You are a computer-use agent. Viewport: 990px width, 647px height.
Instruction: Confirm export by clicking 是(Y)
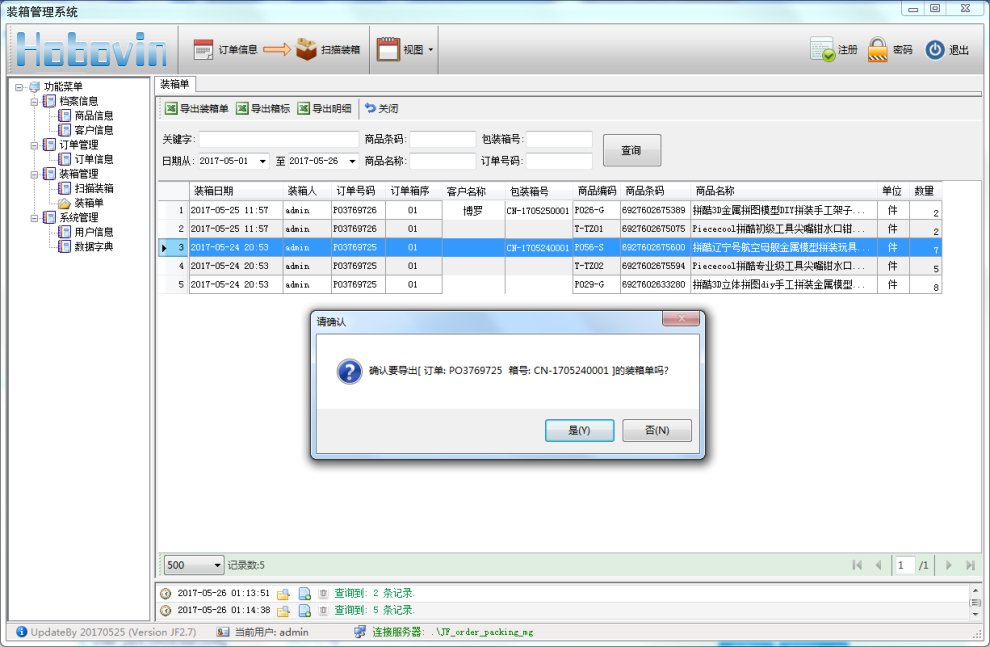point(579,430)
